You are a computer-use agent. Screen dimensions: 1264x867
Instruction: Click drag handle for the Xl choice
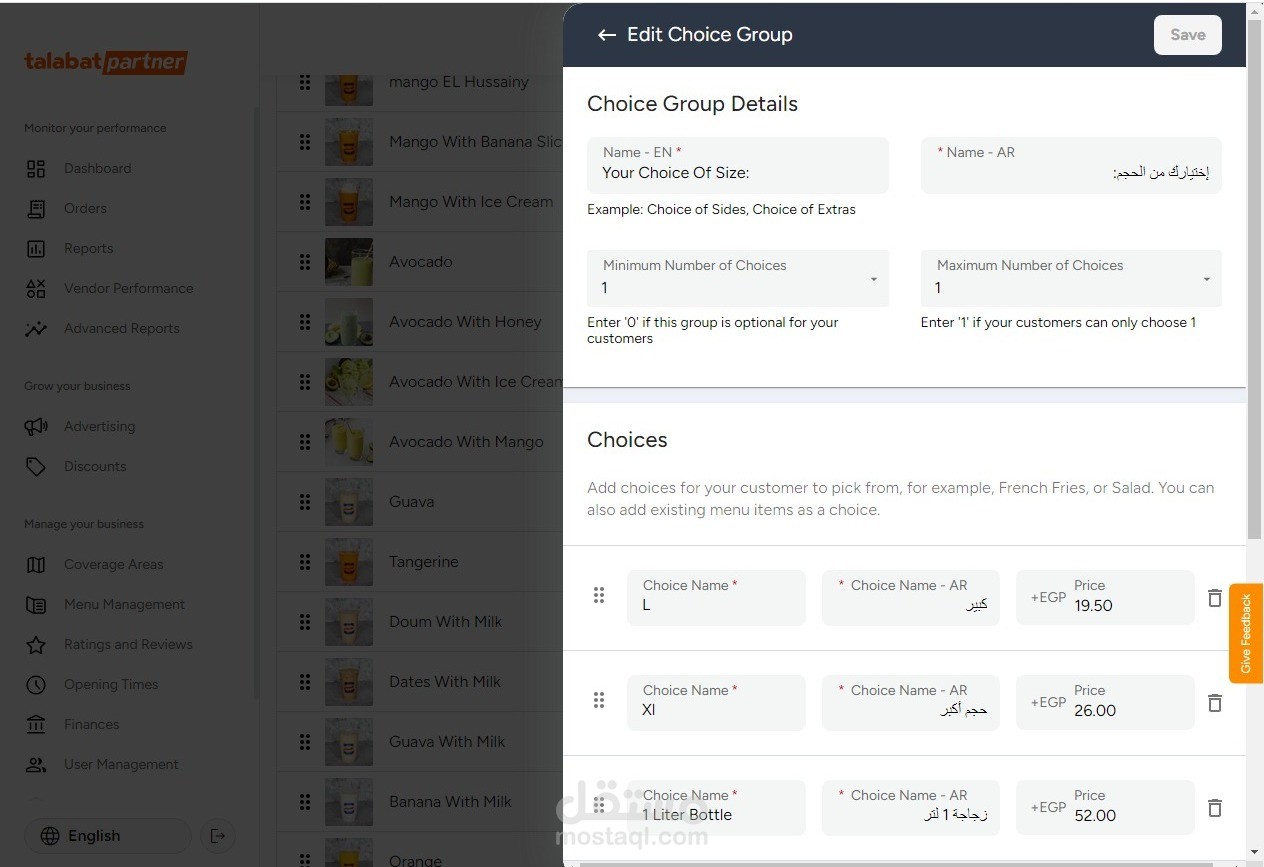coord(599,700)
